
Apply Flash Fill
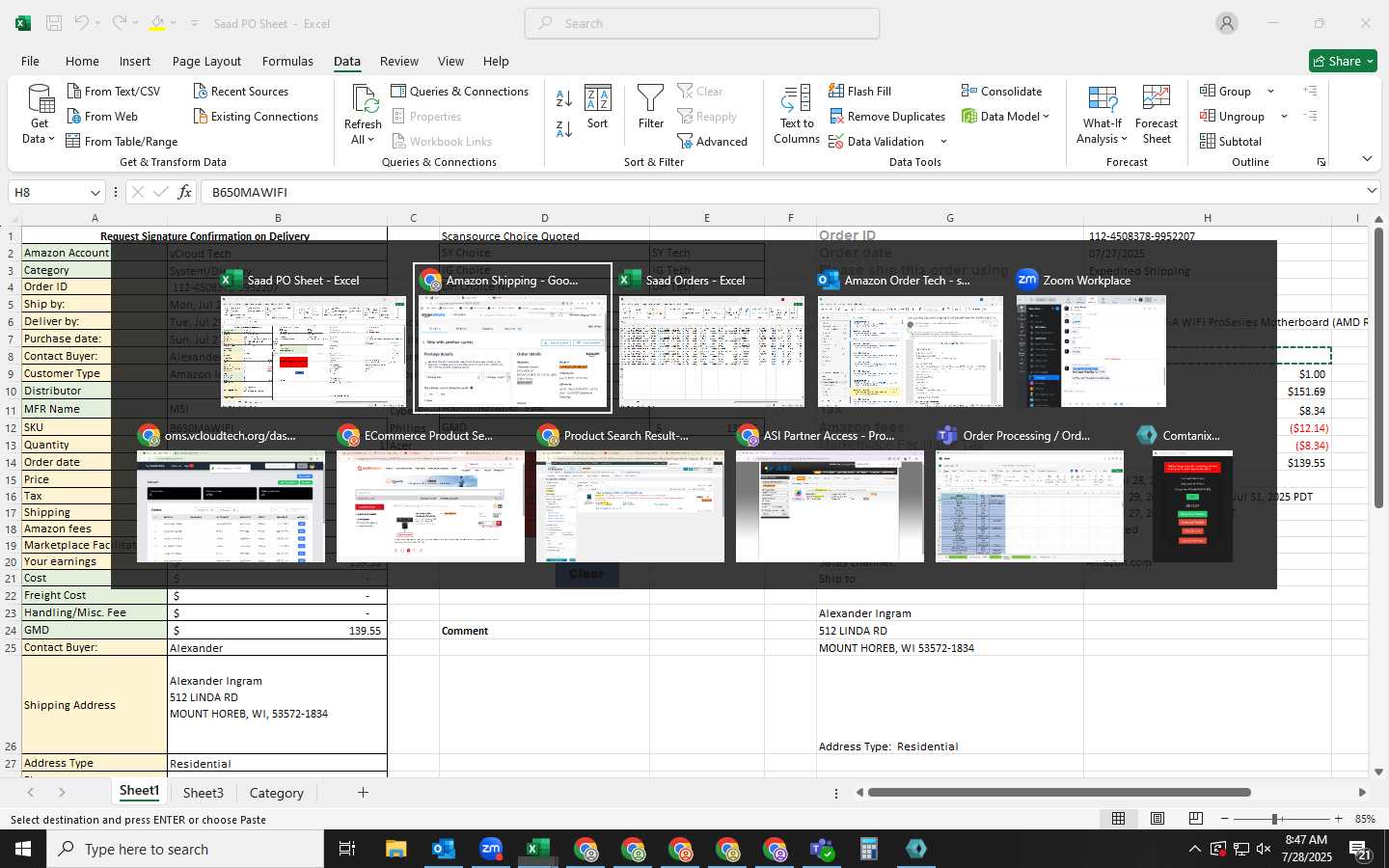859,92
